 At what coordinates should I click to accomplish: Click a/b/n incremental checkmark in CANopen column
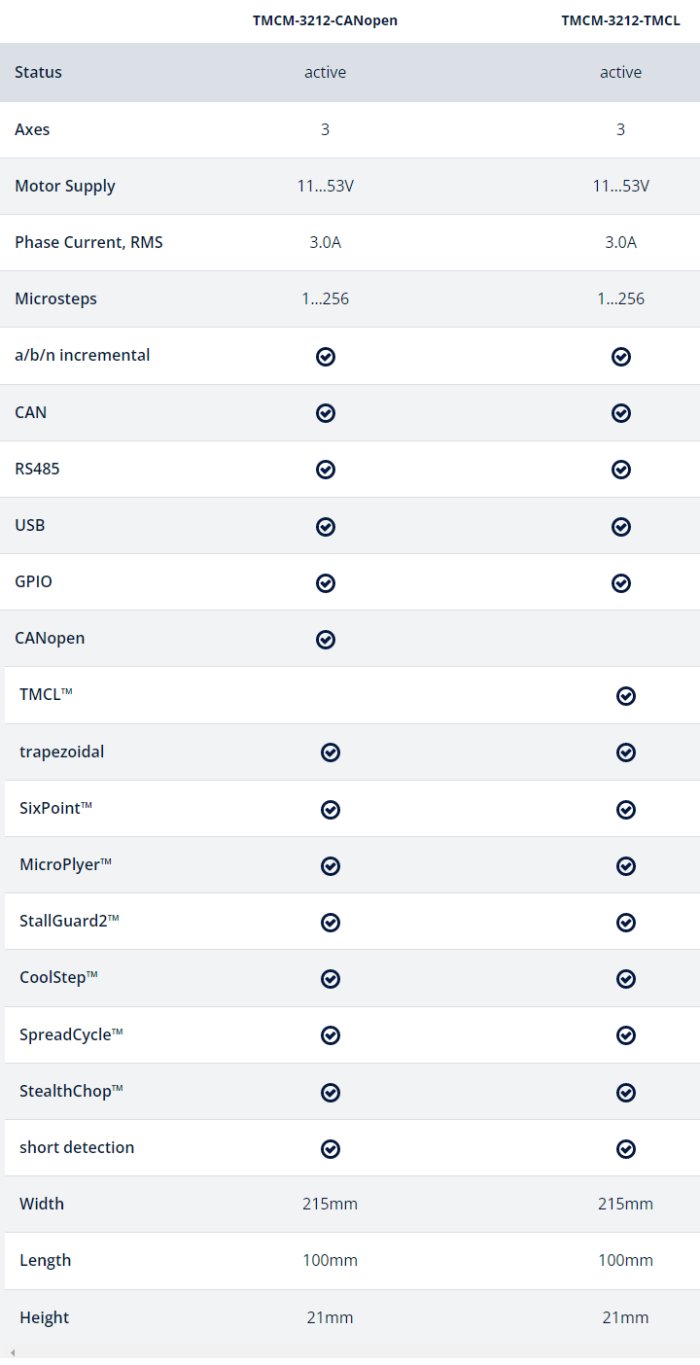click(x=325, y=356)
